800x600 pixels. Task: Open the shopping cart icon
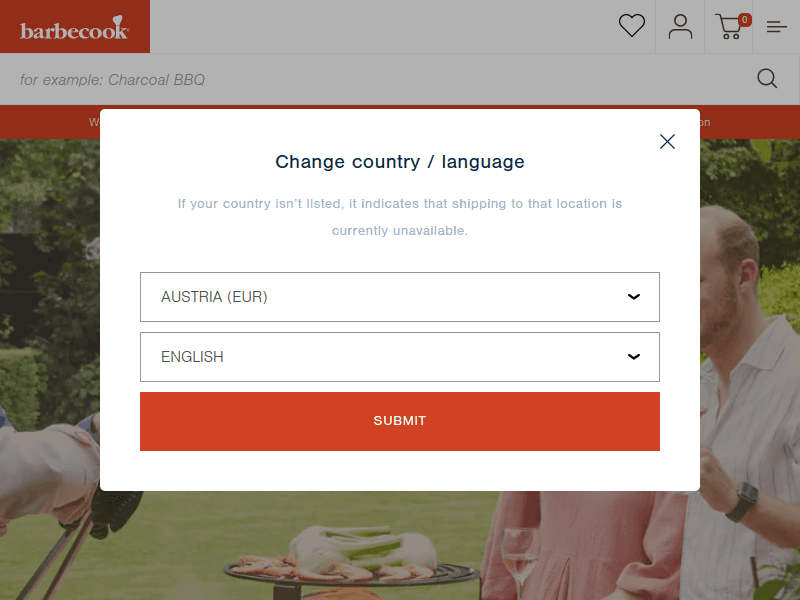[729, 27]
